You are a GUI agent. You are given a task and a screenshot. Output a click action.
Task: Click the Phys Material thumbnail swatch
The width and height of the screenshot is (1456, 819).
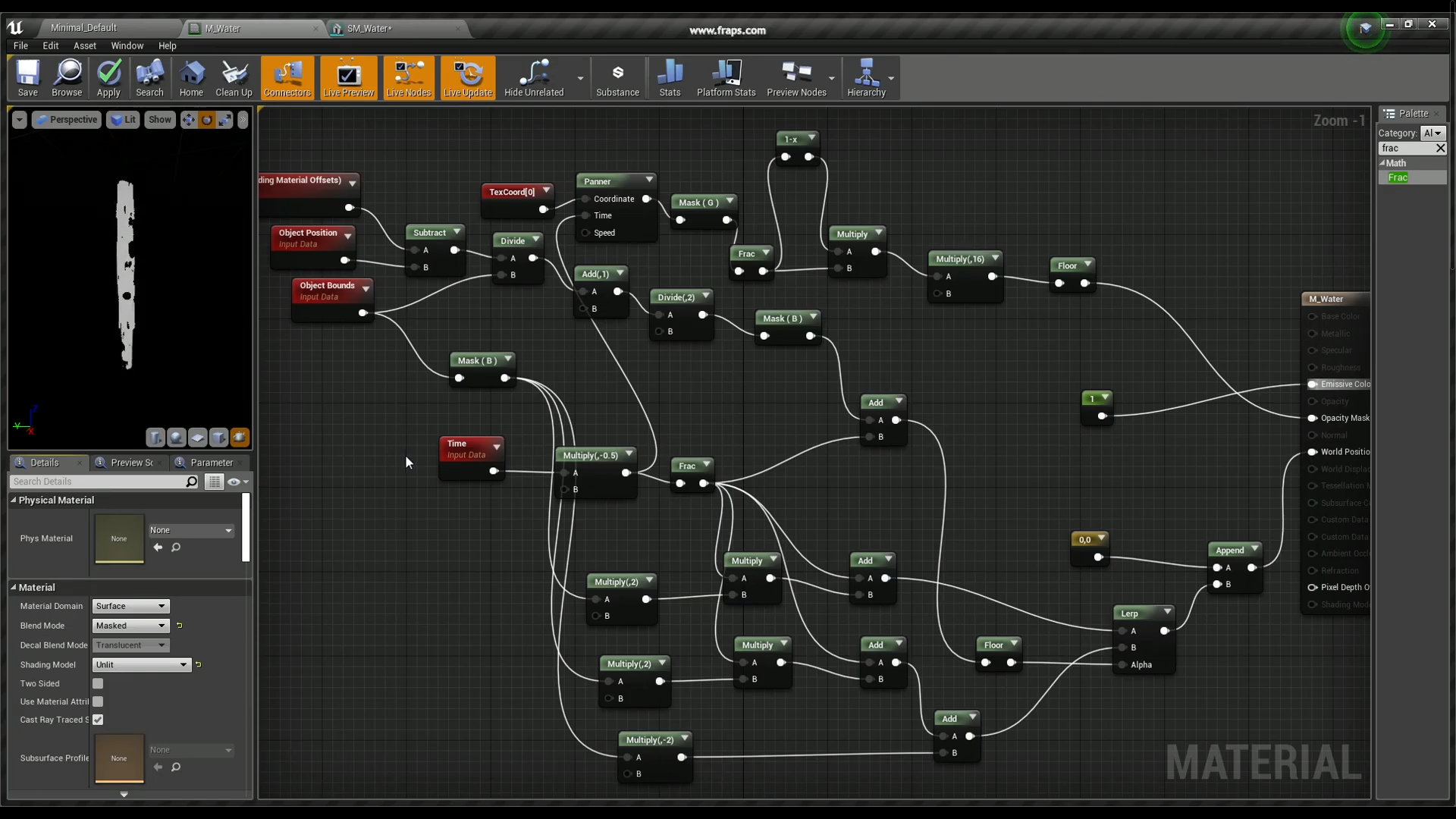pyautogui.click(x=119, y=538)
